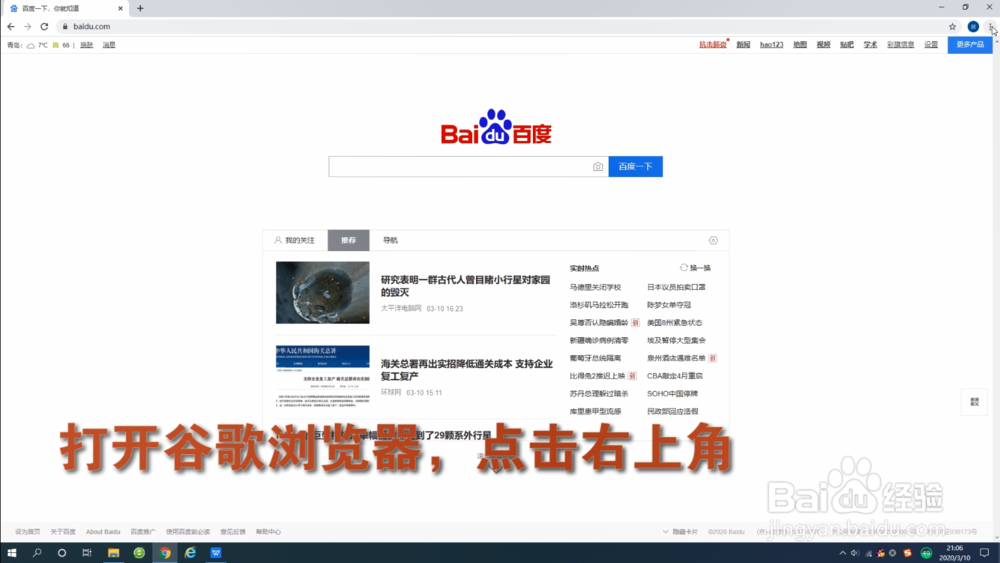
Task: Click the blue W app taskbar icon
Action: click(x=216, y=553)
